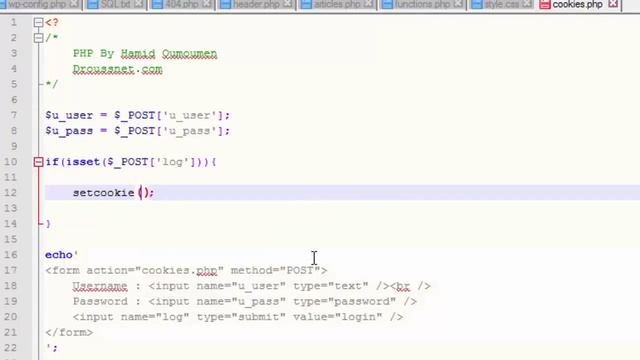Click the '*/' comment end on line 5
The width and height of the screenshot is (640, 360).
point(52,84)
